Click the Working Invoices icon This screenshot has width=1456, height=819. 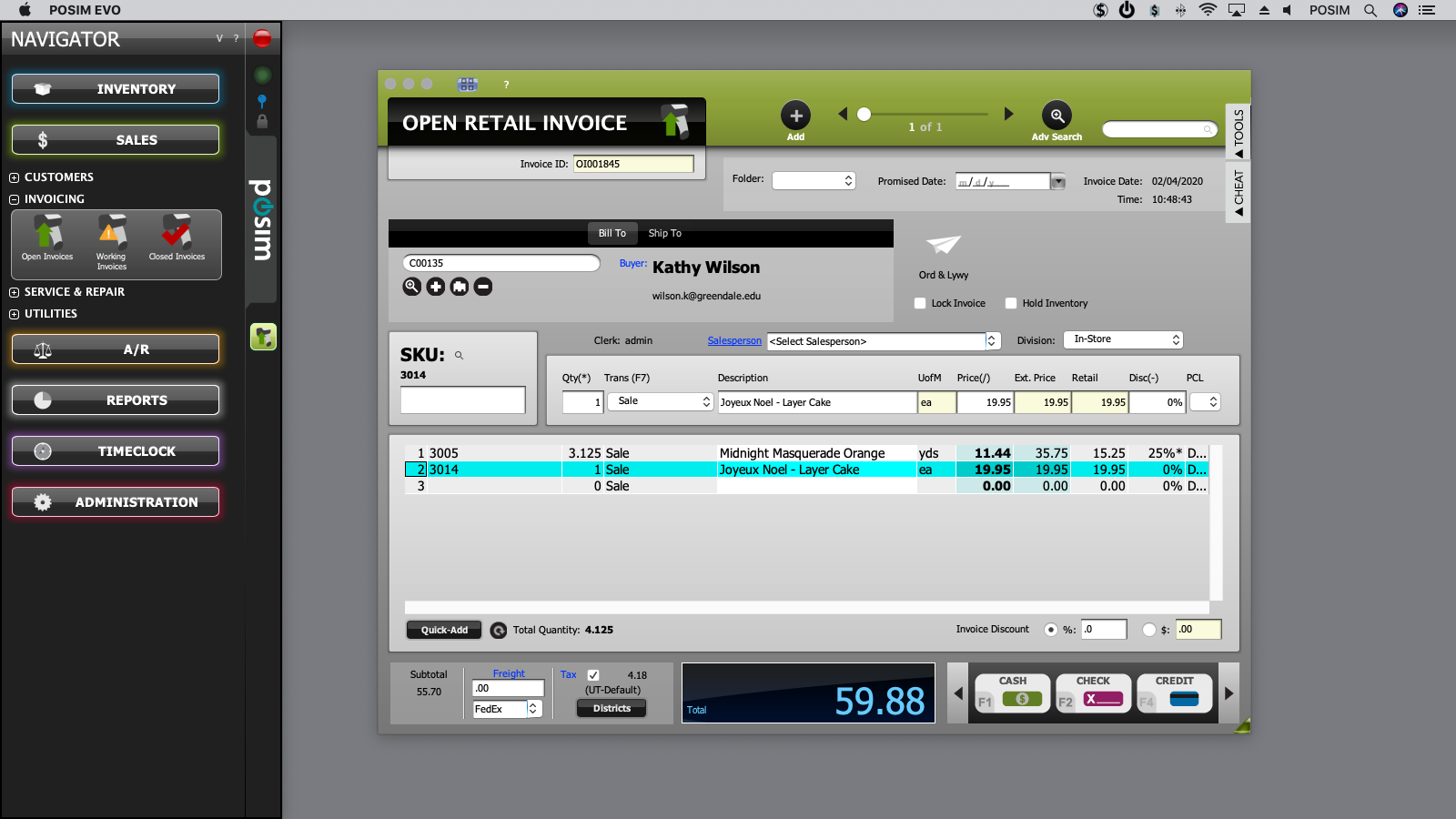111,235
